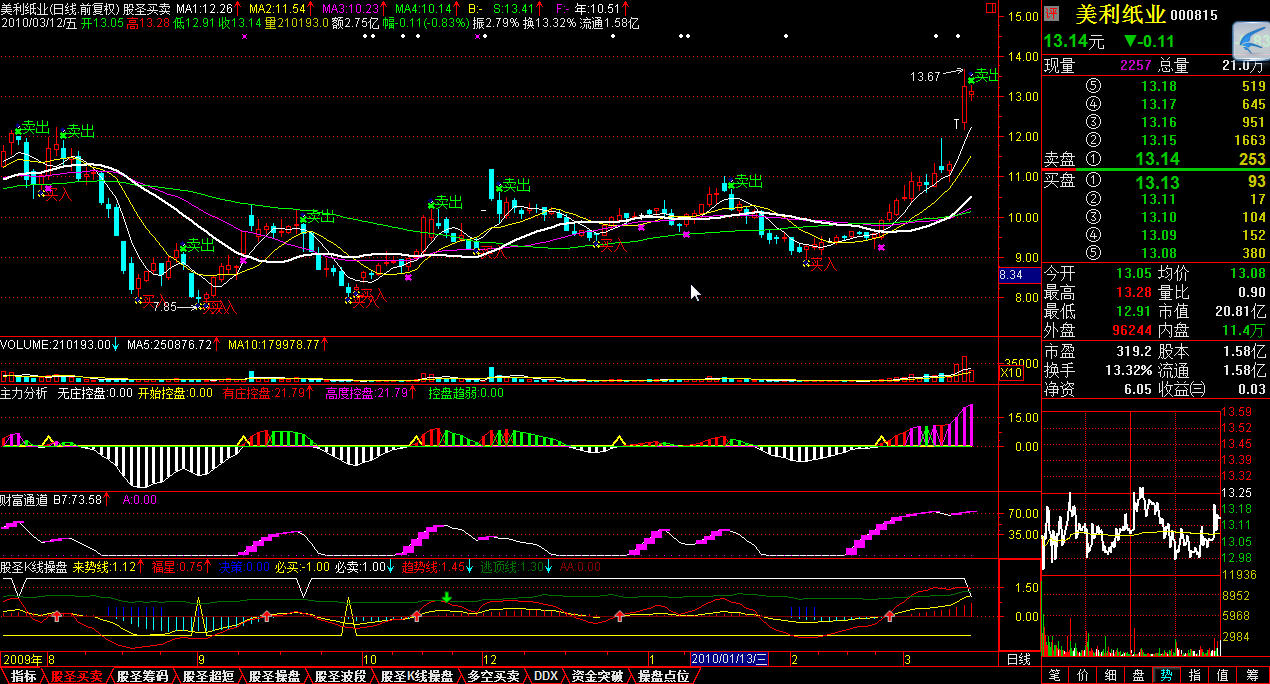Click the 2009年 label on time axis
The image size is (1270, 684).
(x=22, y=660)
